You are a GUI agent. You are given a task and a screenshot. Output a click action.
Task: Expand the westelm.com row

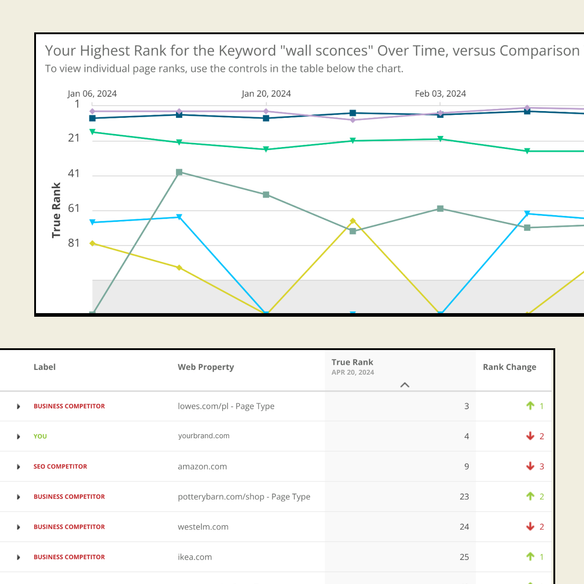click(x=18, y=527)
